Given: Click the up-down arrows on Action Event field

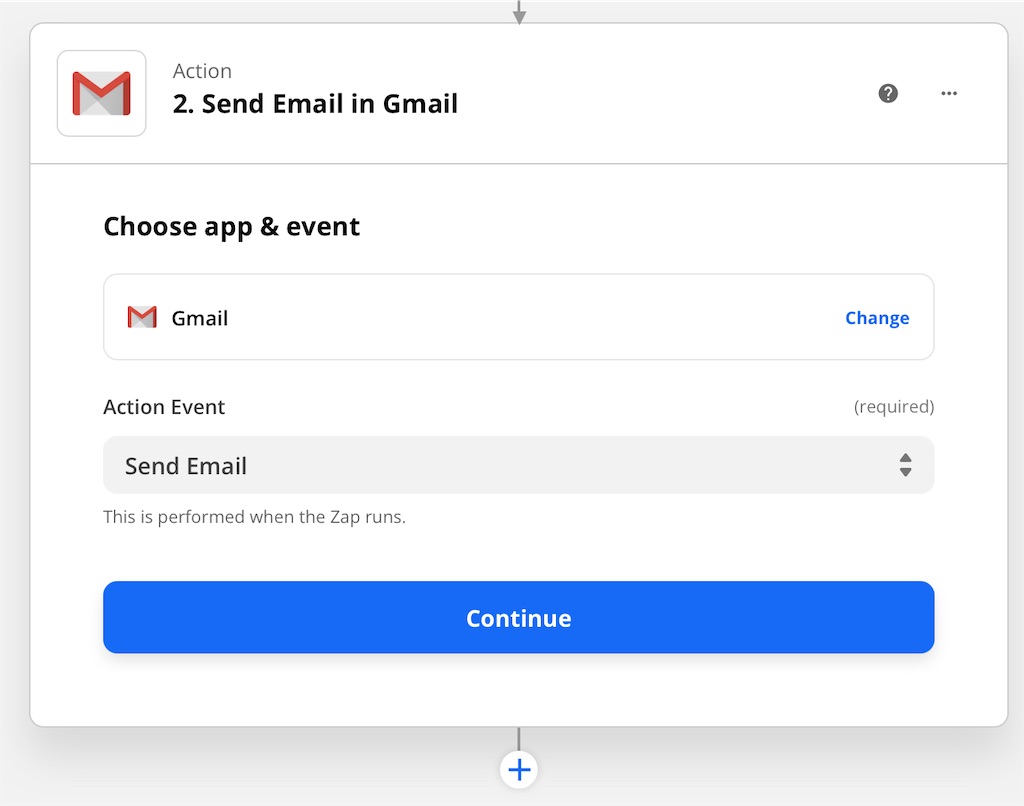Looking at the screenshot, I should [x=905, y=465].
